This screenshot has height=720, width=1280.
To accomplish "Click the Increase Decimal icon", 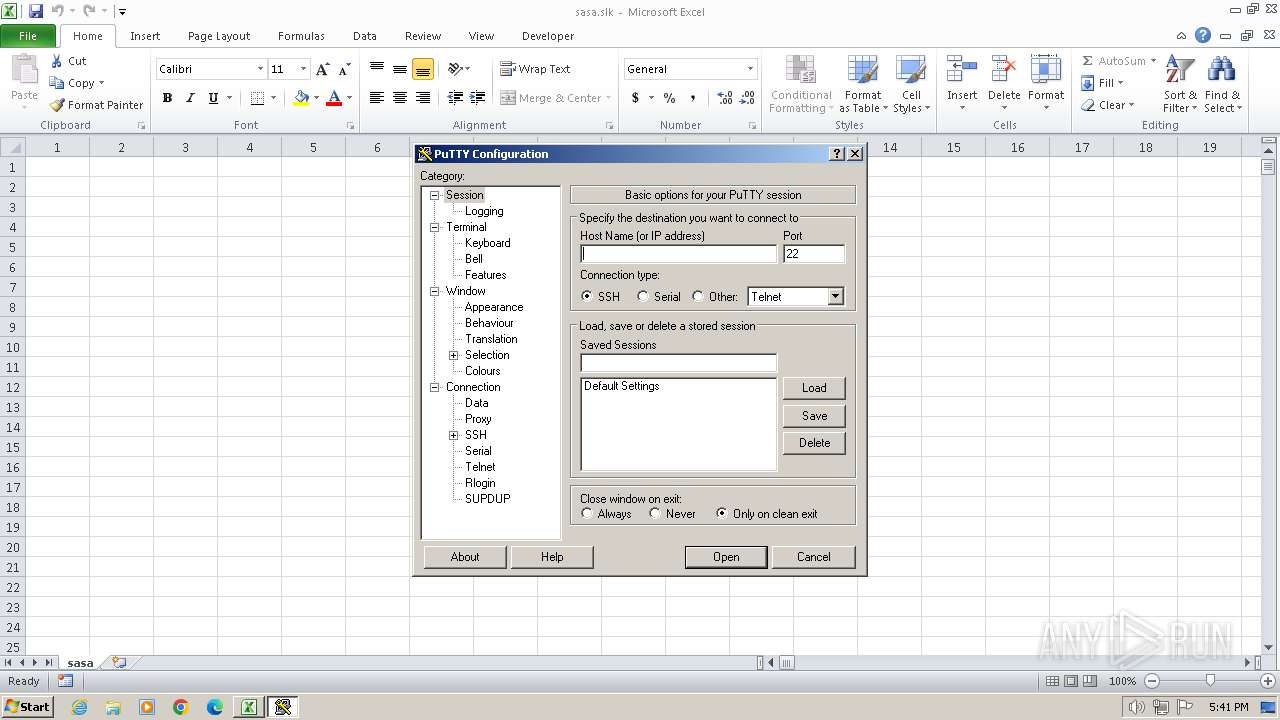I will tap(725, 98).
